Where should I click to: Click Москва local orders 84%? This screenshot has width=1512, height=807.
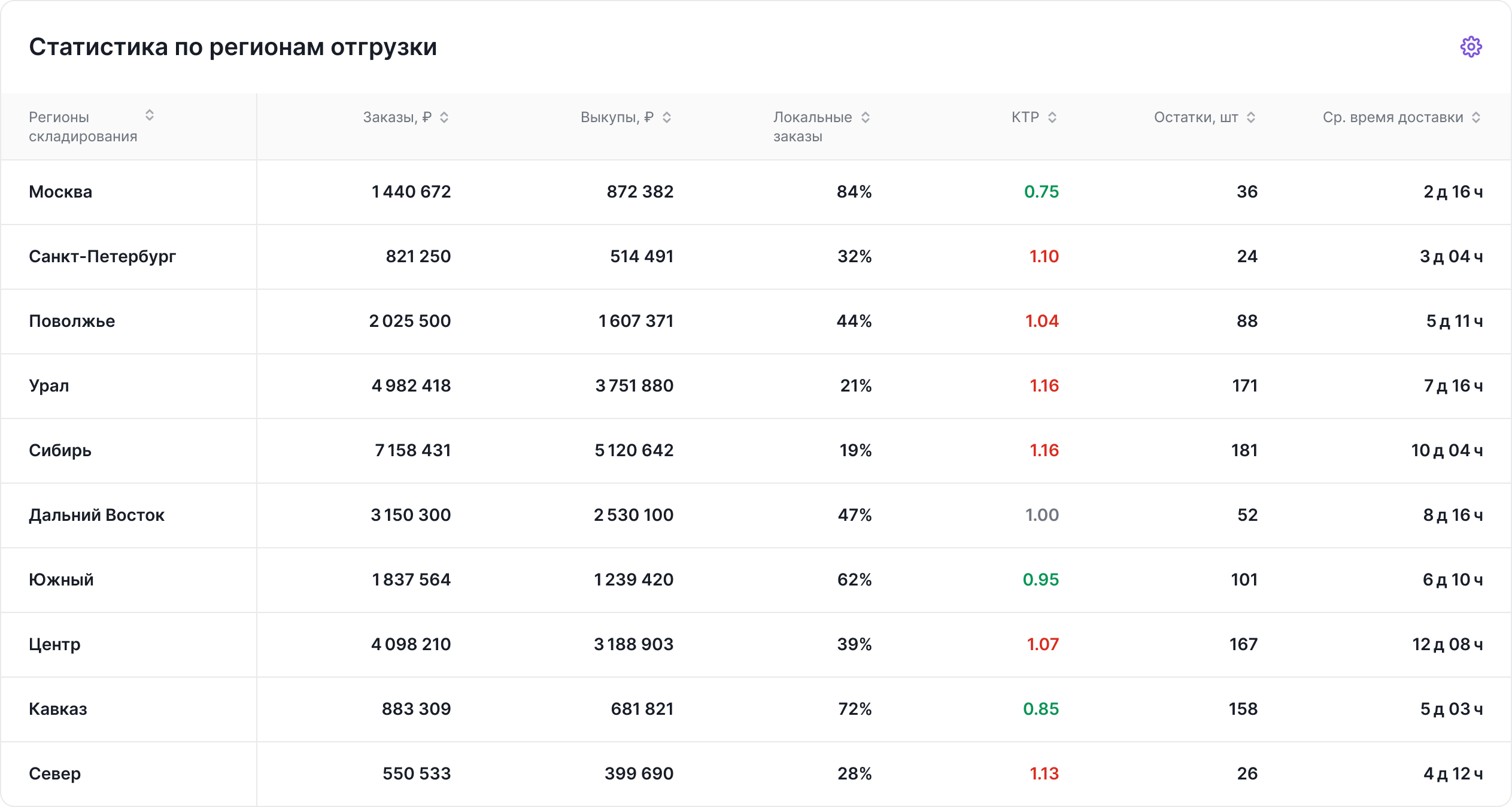[854, 192]
